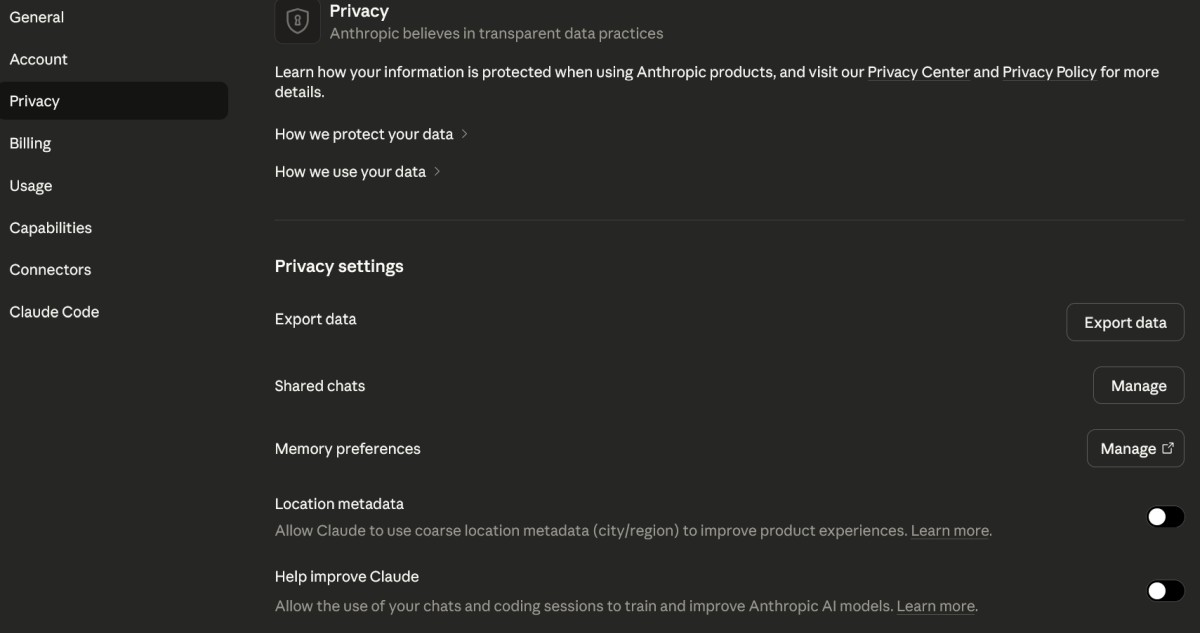Manage memory preferences

pyautogui.click(x=1128, y=449)
